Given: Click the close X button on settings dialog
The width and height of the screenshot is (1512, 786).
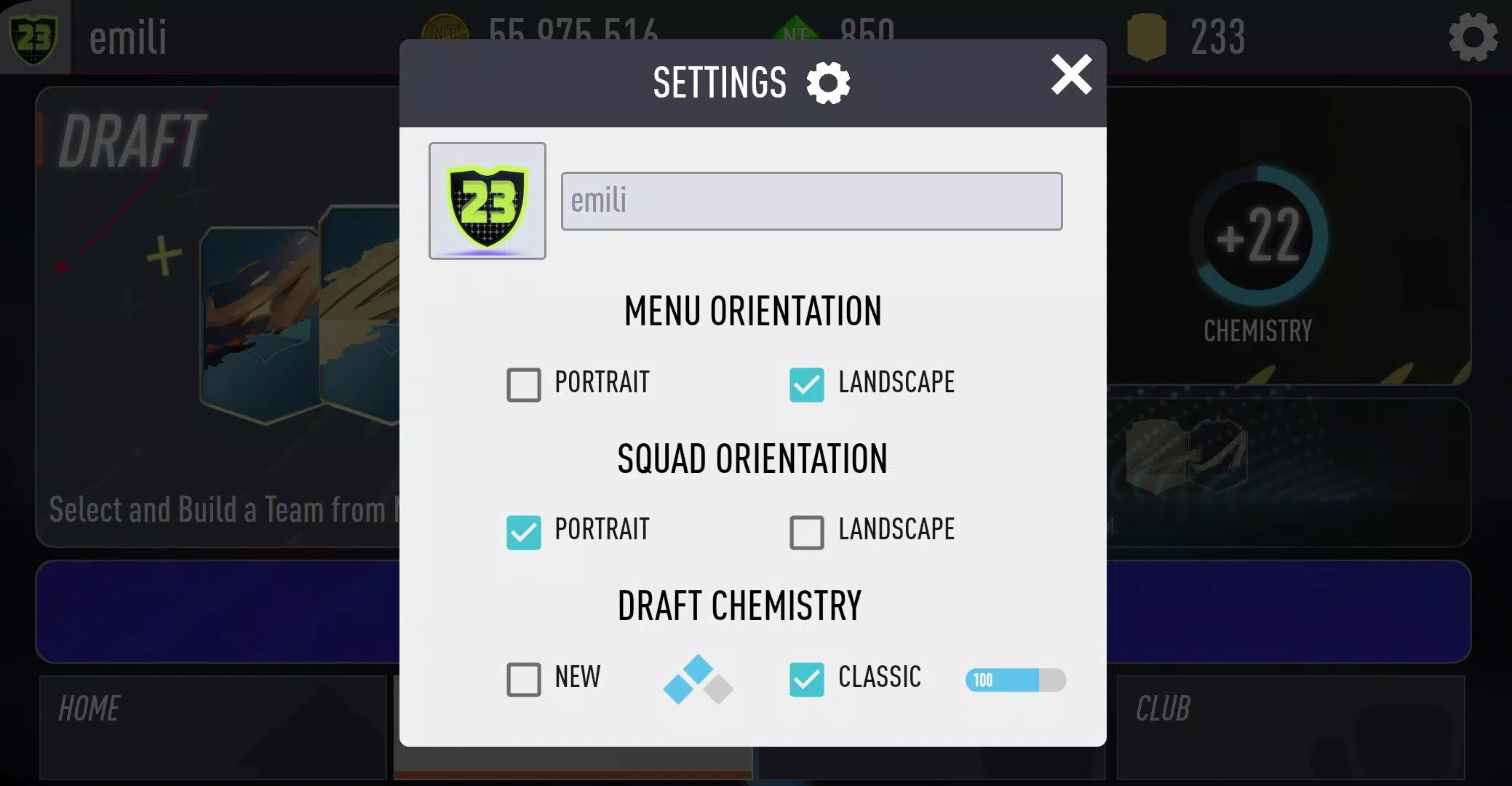Looking at the screenshot, I should point(1070,76).
